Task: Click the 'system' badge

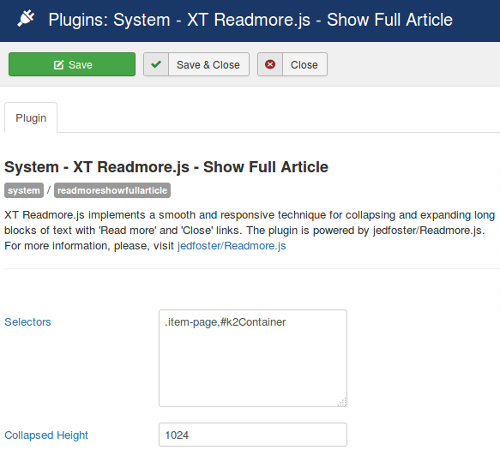Action: [24, 190]
